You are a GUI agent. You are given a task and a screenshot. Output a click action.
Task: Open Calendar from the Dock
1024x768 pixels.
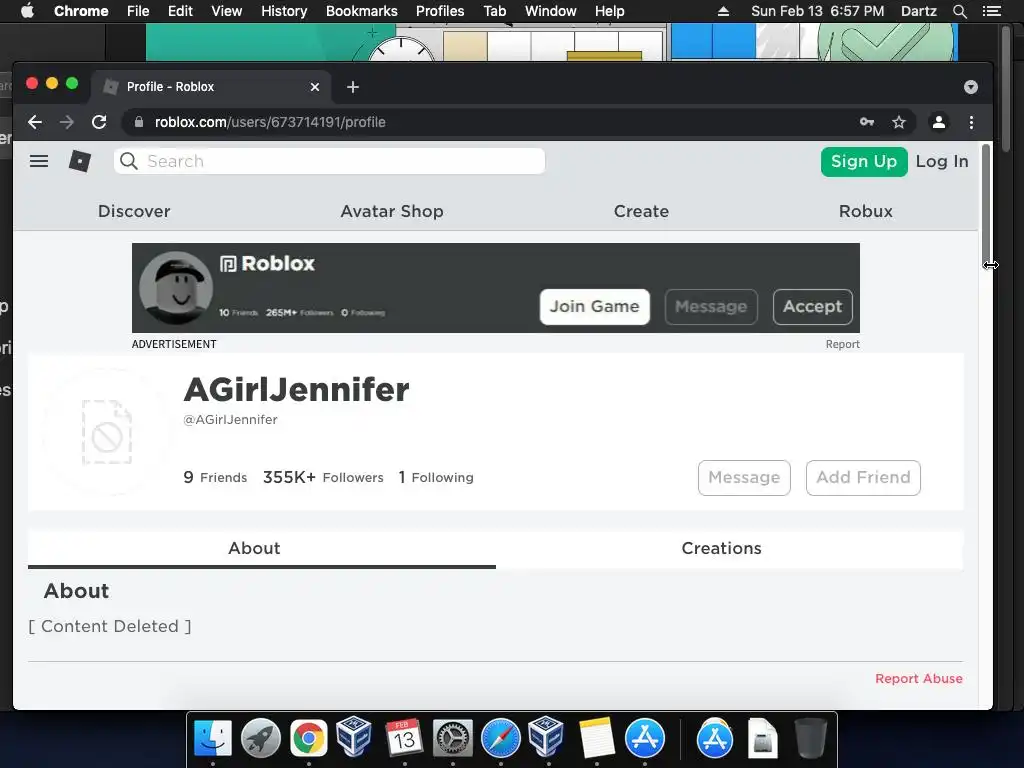coord(404,738)
